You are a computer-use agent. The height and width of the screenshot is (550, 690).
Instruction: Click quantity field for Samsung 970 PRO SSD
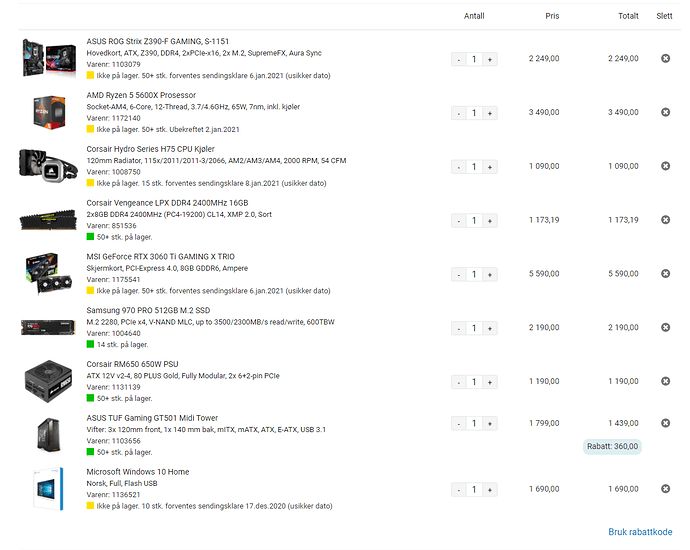(x=474, y=328)
